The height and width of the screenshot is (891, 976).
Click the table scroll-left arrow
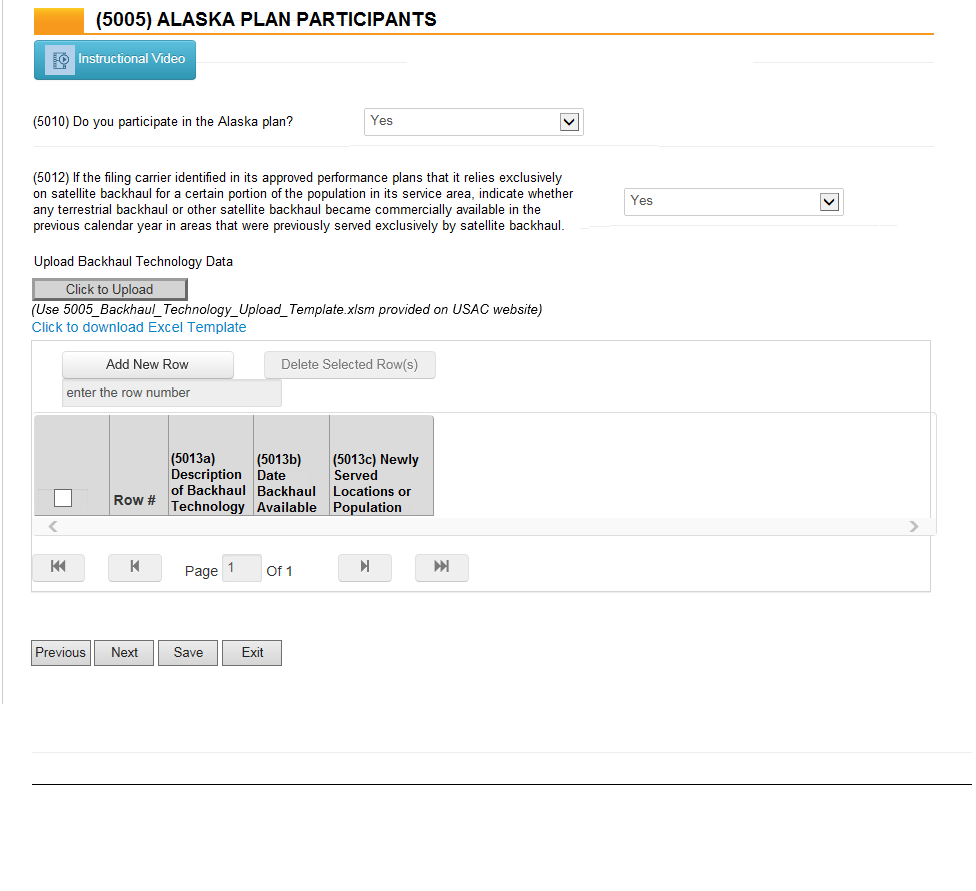tap(53, 527)
